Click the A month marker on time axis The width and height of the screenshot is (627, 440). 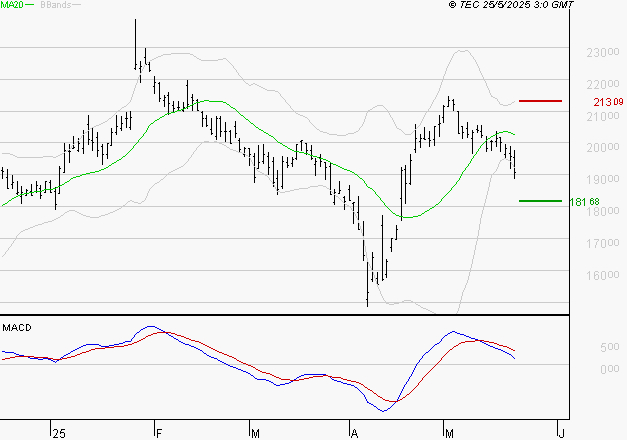click(x=354, y=434)
